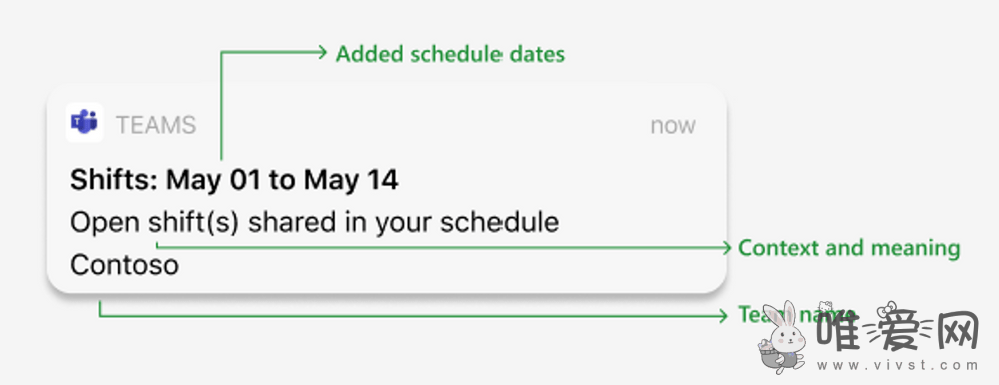Click the 'Team name' annotation label
This screenshot has width=999, height=385.
(796, 314)
